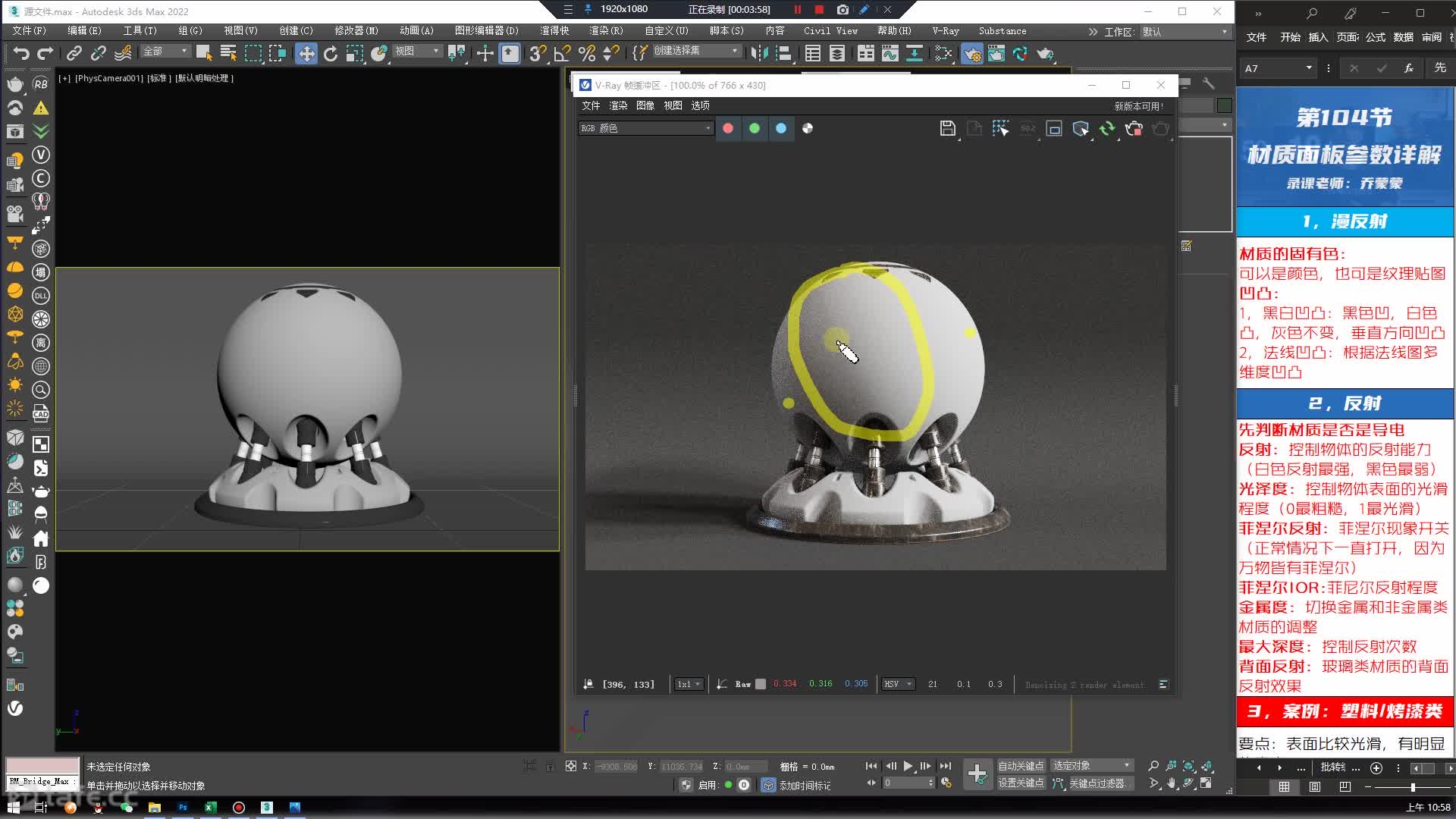
Task: Open the V-Ray menu
Action: 946,31
